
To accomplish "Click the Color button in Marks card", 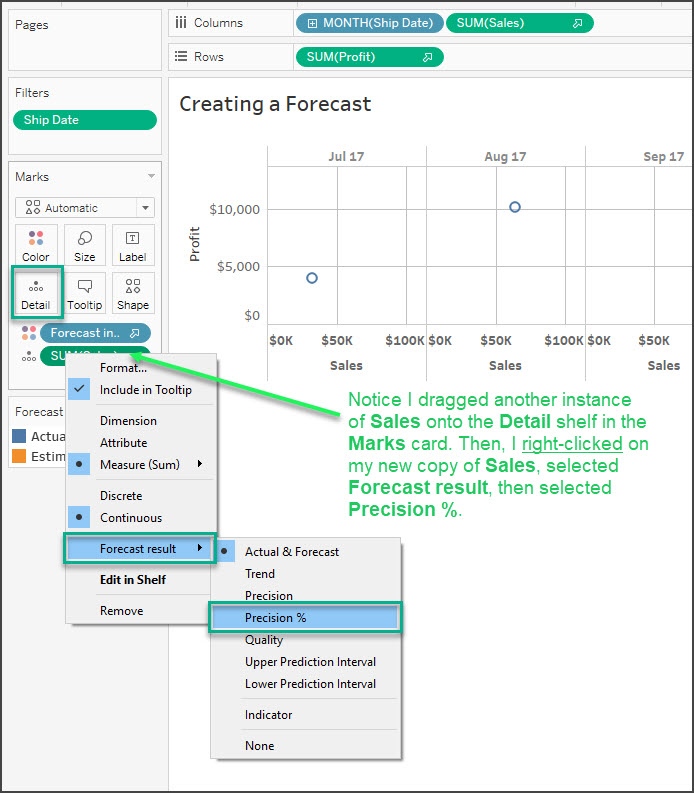I will (x=36, y=245).
